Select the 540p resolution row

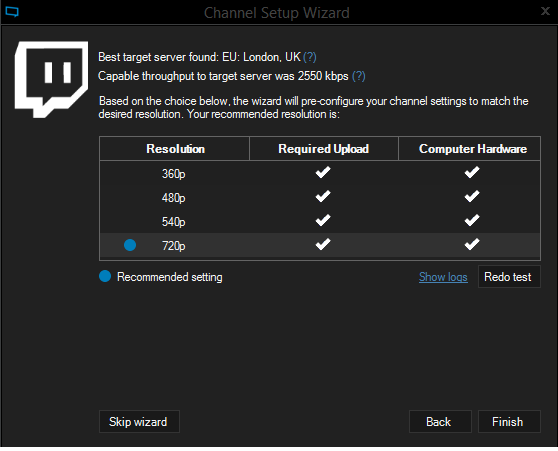coord(320,221)
